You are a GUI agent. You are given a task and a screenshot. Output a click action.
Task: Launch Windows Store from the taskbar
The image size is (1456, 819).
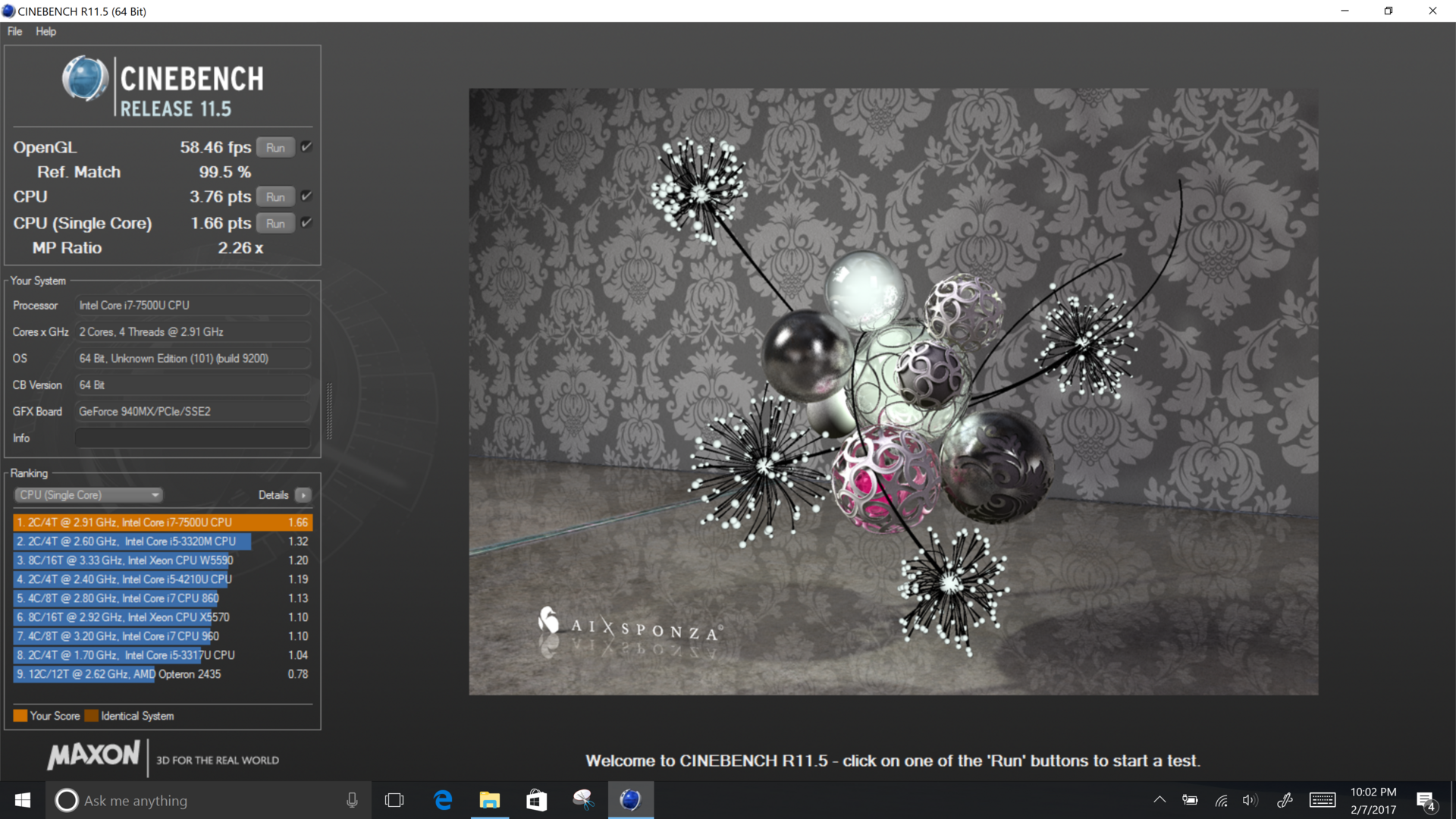(536, 800)
